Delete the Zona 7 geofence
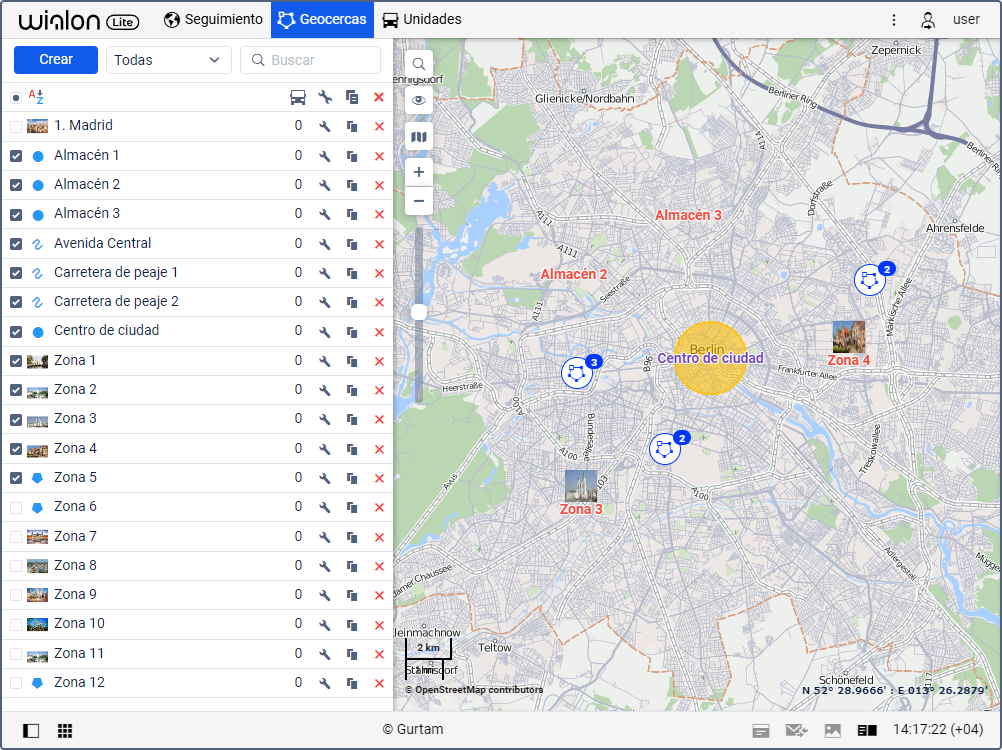The height and width of the screenshot is (750, 1002). (x=379, y=537)
